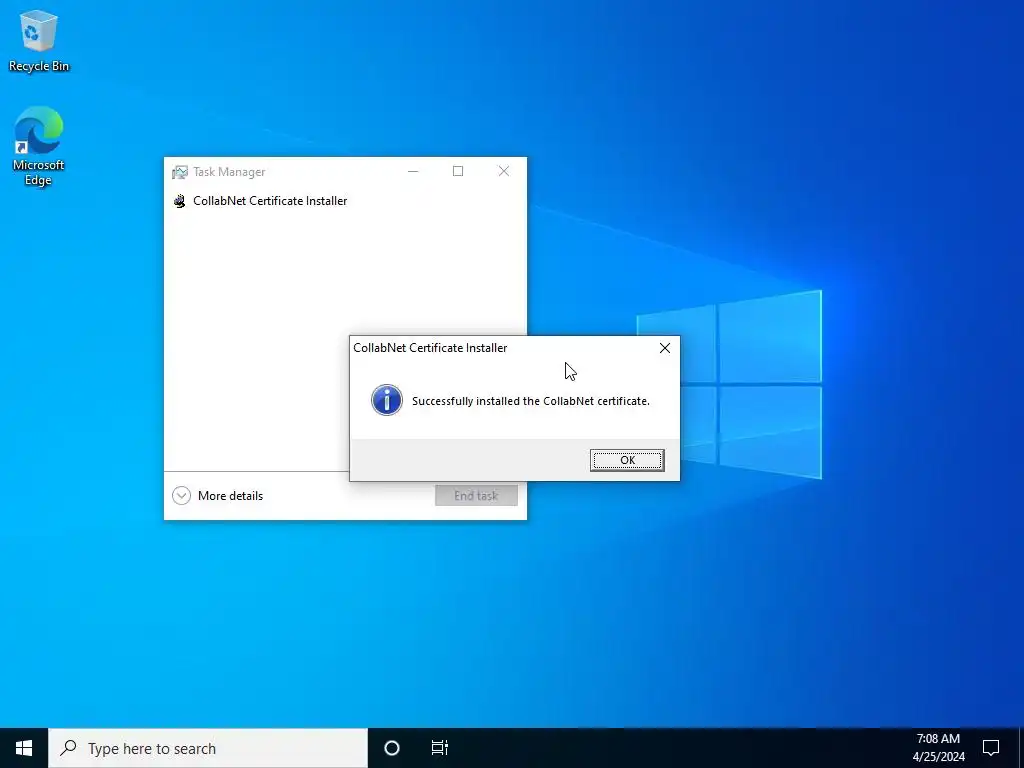Screen dimensions: 1024x768
Task: Select CollabNet Certificate Installer in Task Manager
Action: (345, 201)
